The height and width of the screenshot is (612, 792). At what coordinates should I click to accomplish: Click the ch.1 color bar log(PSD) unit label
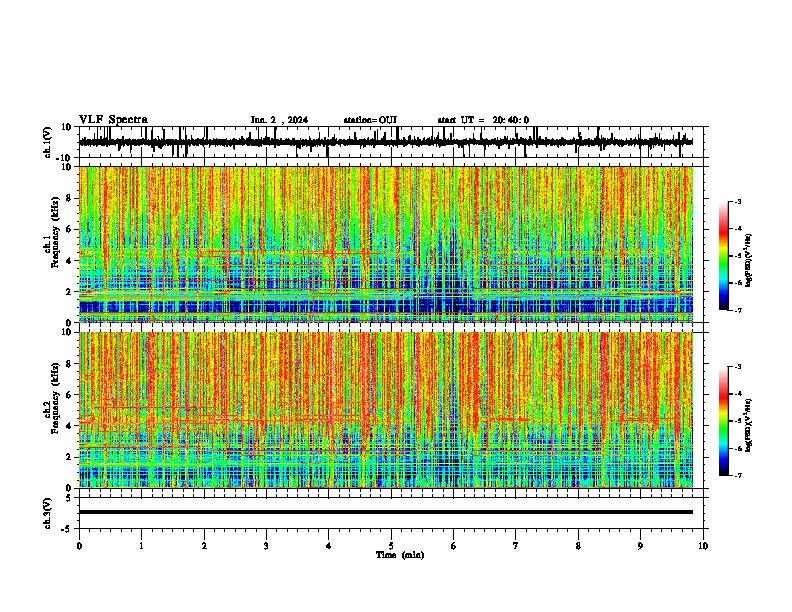pyautogui.click(x=749, y=260)
